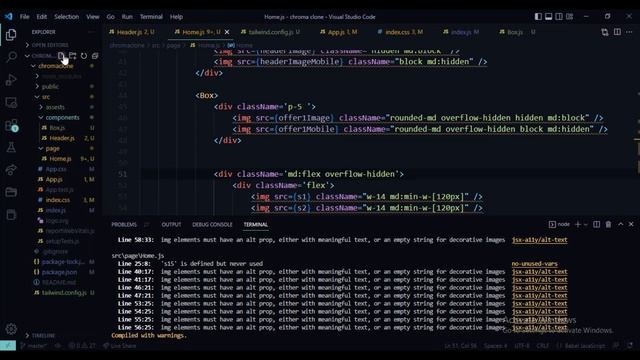Viewport: 640px width, 360px height.
Task: Maximize panel size with chevron up
Action: tap(620, 224)
